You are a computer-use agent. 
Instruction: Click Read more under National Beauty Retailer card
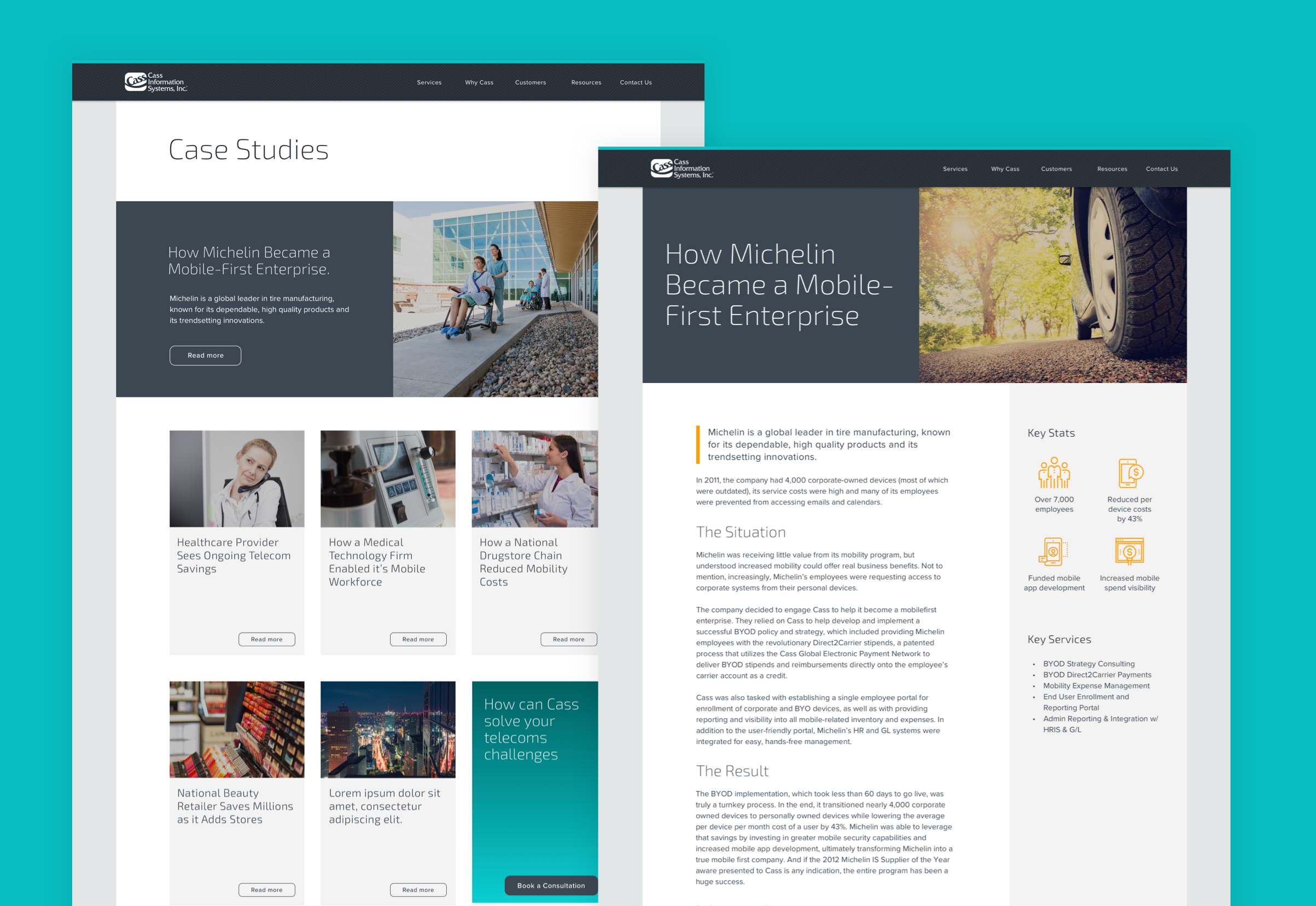click(266, 890)
